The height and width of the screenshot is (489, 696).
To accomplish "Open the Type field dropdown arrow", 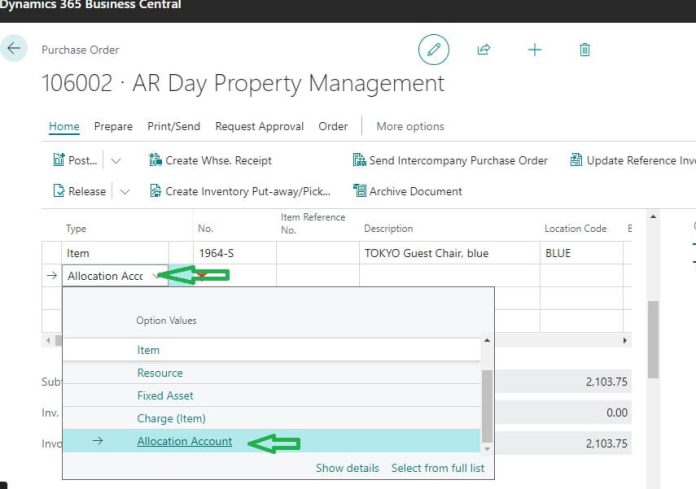I will coord(156,277).
